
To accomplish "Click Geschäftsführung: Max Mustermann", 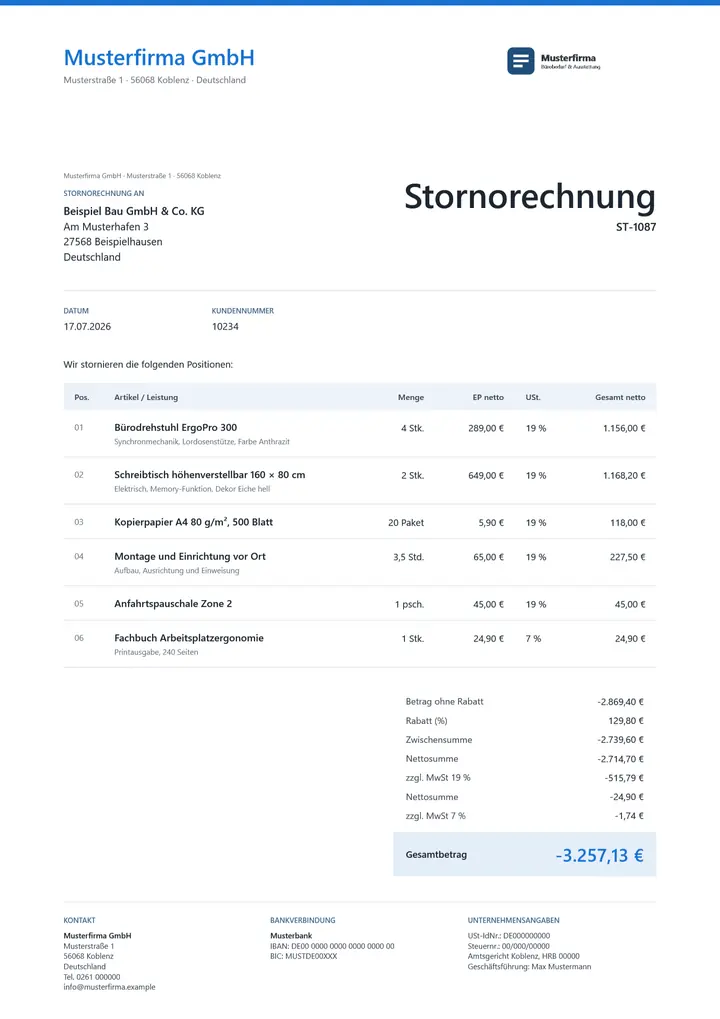I will tap(530, 967).
